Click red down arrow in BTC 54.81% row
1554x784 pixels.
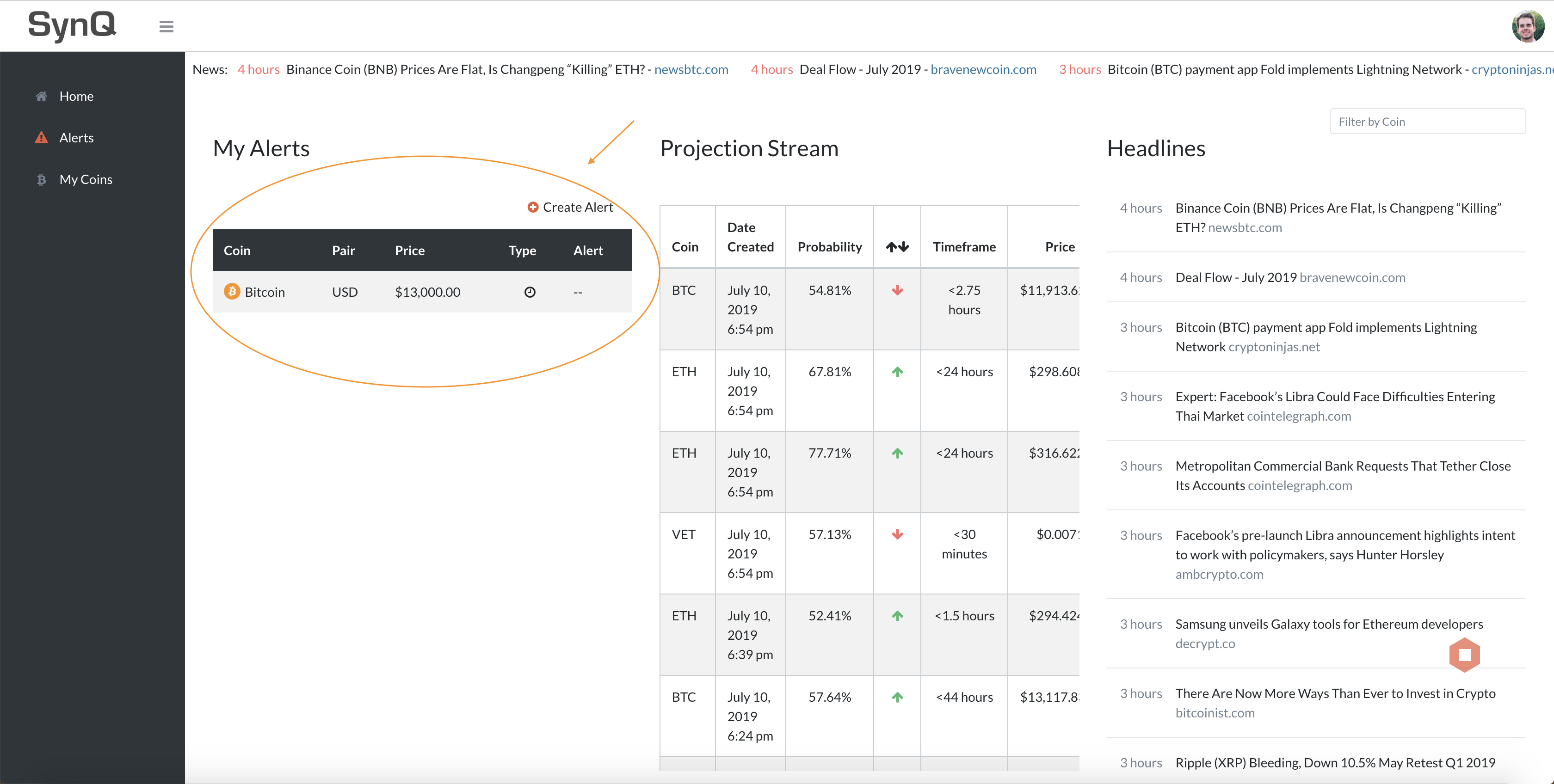[898, 290]
